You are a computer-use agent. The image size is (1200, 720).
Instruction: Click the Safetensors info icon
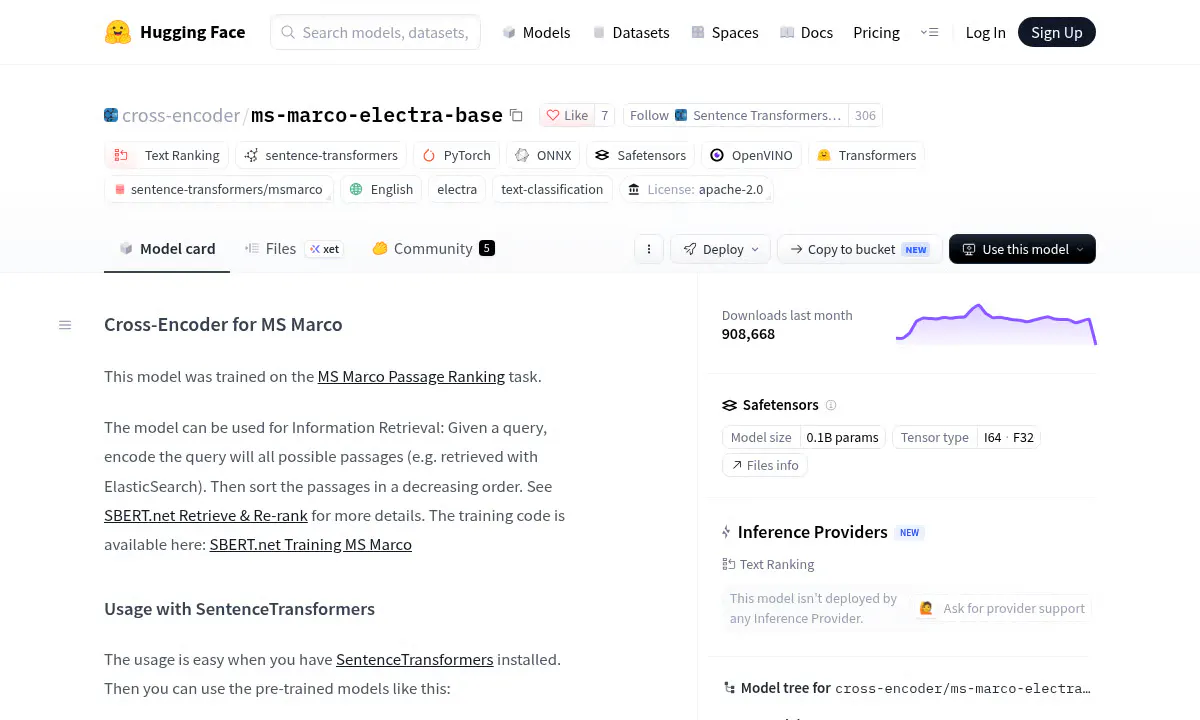(831, 405)
